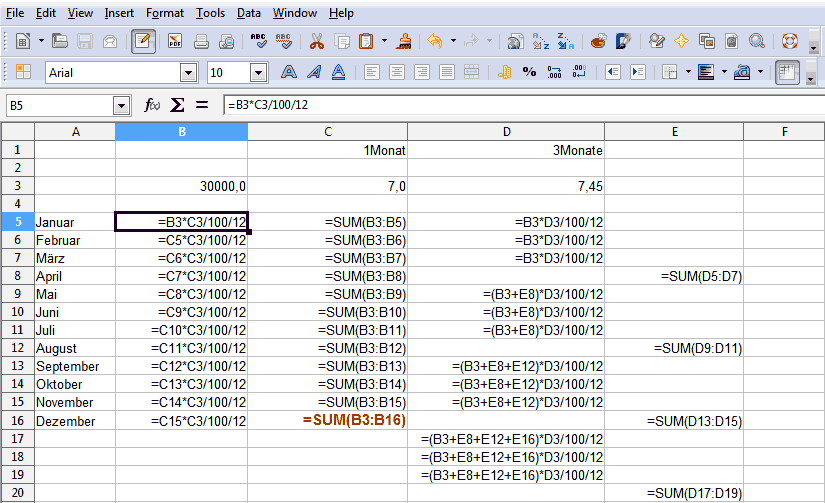Toggle the Edit File mode button
Screen dimensions: 825x503
click(x=143, y=41)
